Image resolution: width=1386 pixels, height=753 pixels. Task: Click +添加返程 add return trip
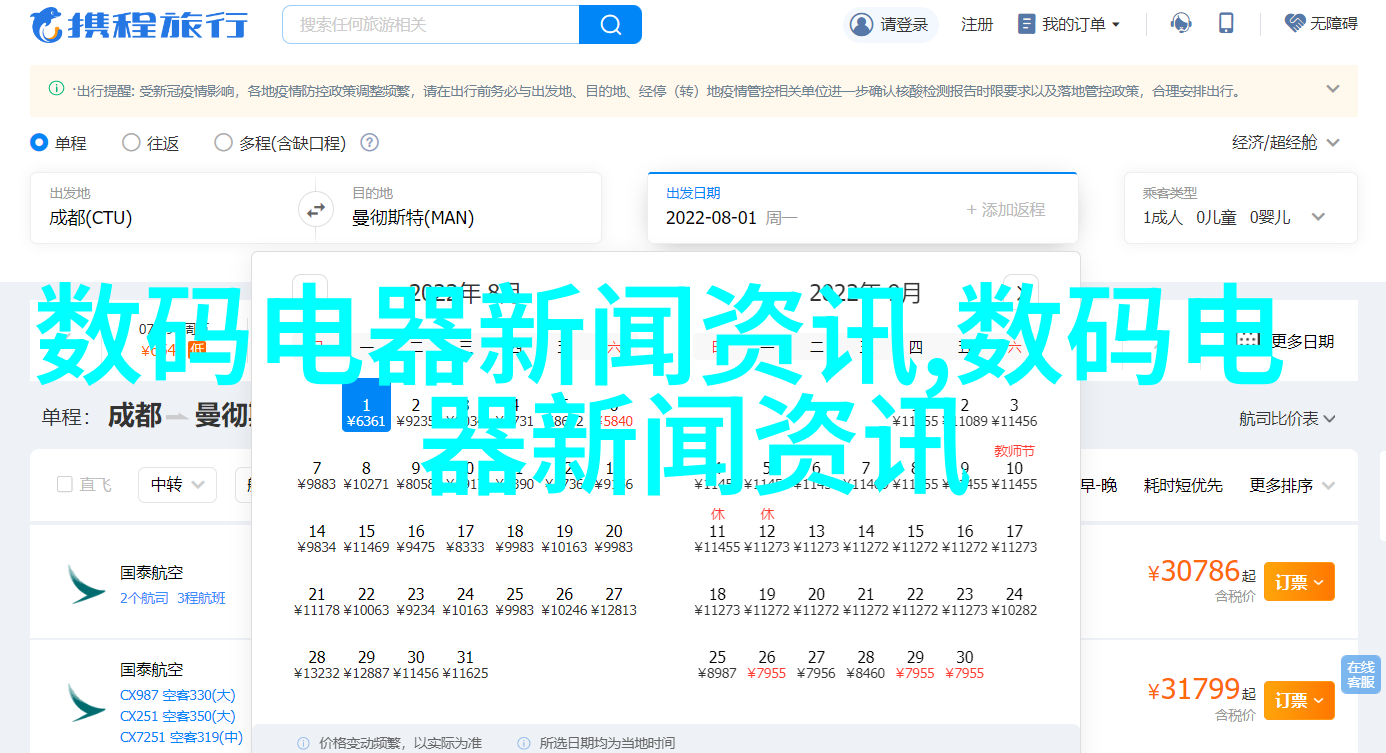click(1005, 210)
